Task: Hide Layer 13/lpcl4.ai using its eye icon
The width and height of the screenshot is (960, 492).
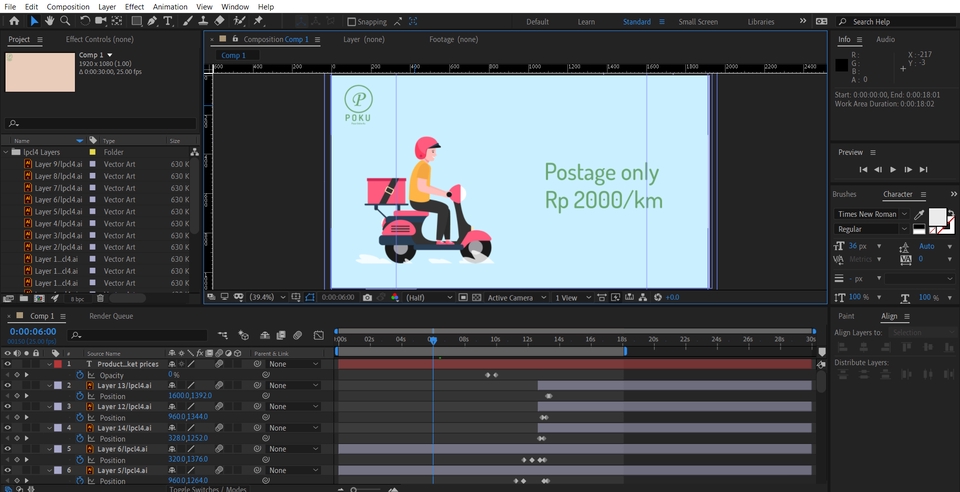Action: [8, 385]
